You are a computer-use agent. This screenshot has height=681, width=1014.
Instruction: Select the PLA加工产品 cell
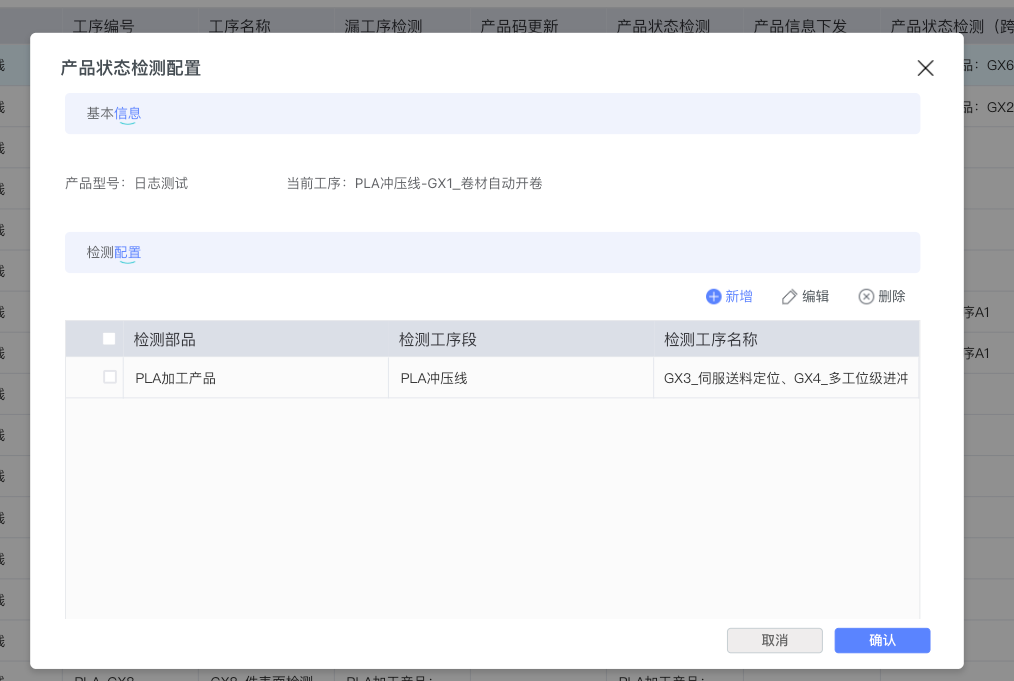point(175,378)
